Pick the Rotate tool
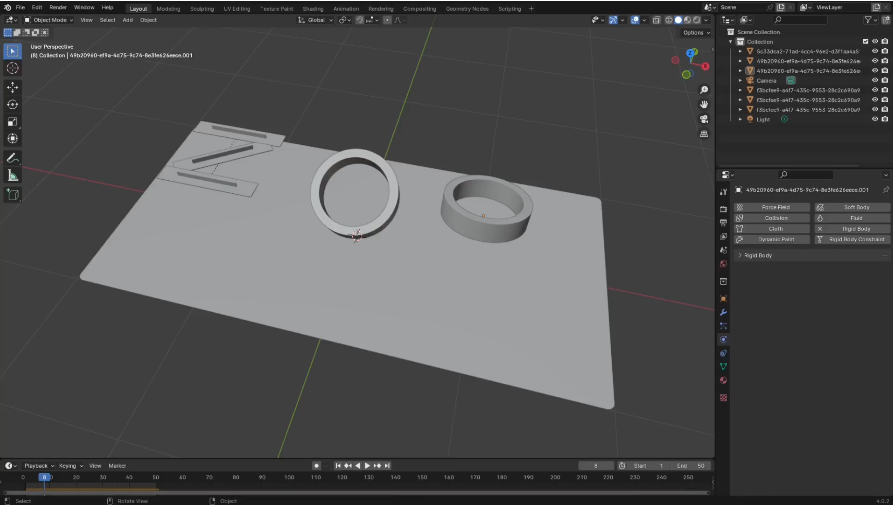The height and width of the screenshot is (506, 893). click(x=13, y=104)
